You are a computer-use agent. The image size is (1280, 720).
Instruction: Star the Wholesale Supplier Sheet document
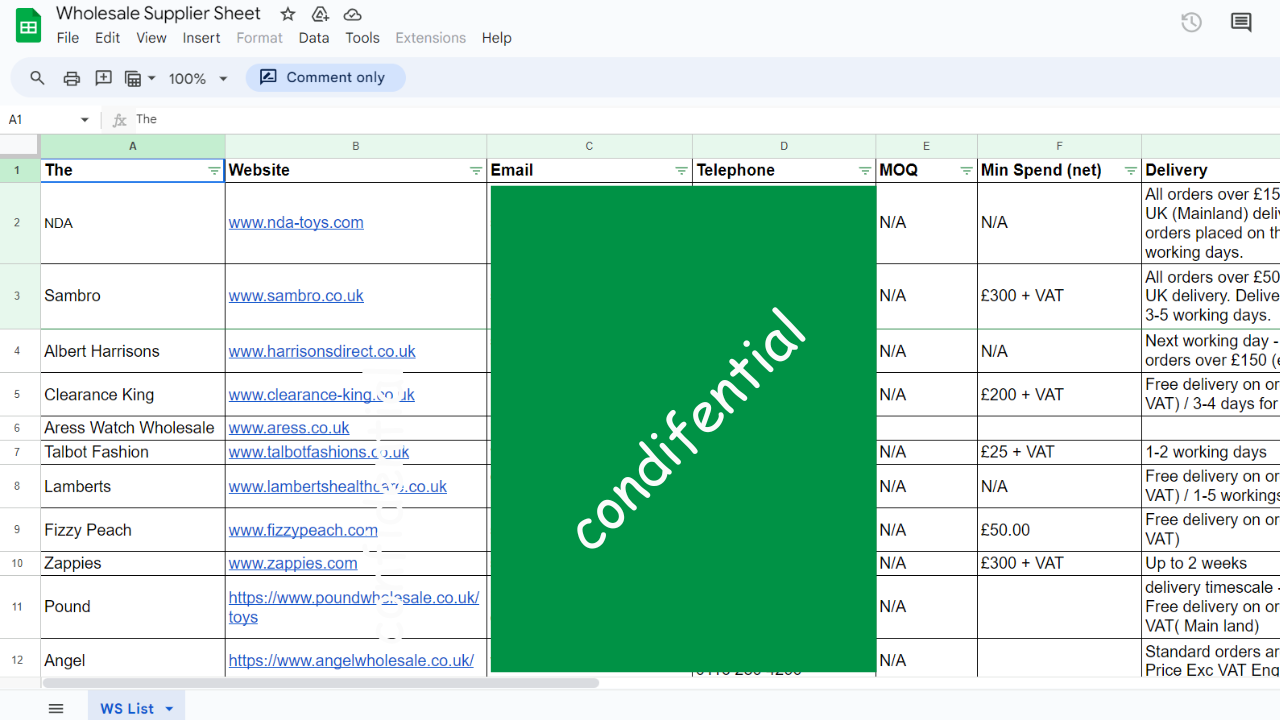pyautogui.click(x=288, y=14)
